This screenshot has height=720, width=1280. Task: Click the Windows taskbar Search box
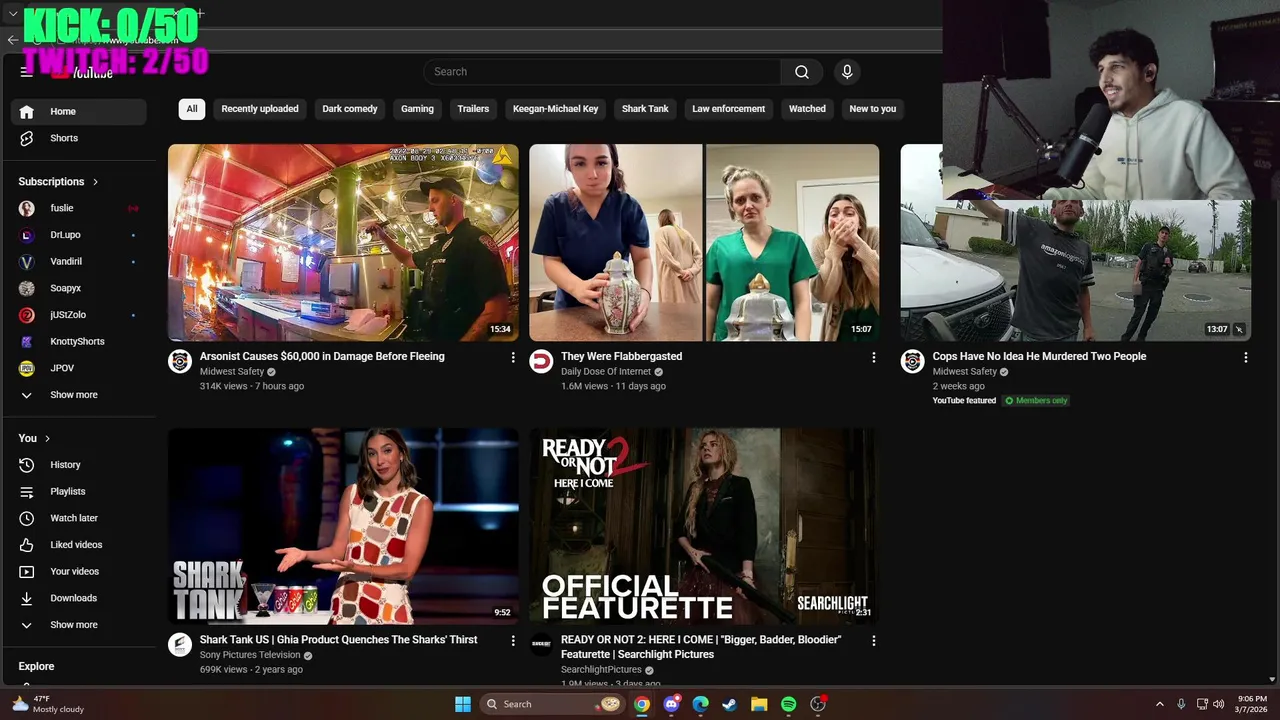(x=552, y=704)
